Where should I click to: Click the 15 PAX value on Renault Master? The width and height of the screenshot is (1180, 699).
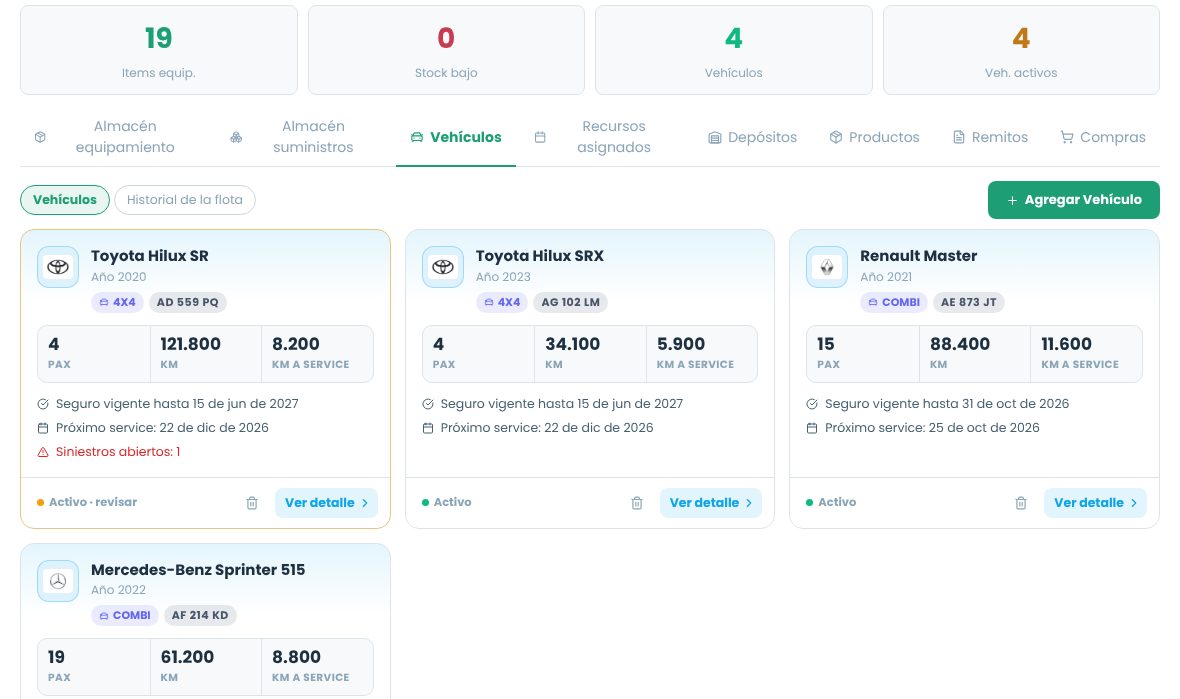point(826,344)
